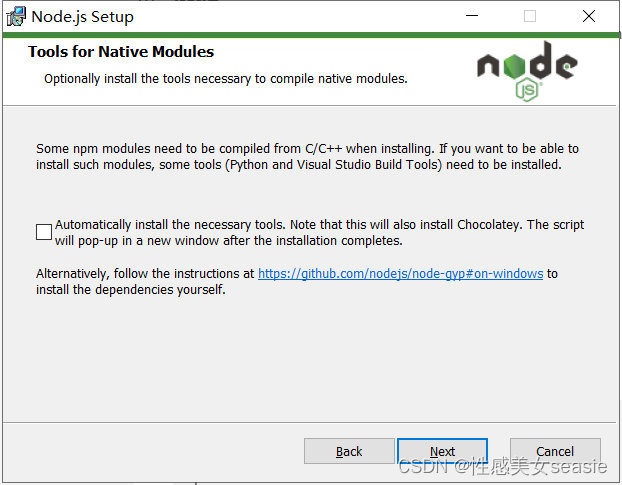The height and width of the screenshot is (485, 622).
Task: Enable automatic installation of necessary tools checkbox
Action: point(44,232)
